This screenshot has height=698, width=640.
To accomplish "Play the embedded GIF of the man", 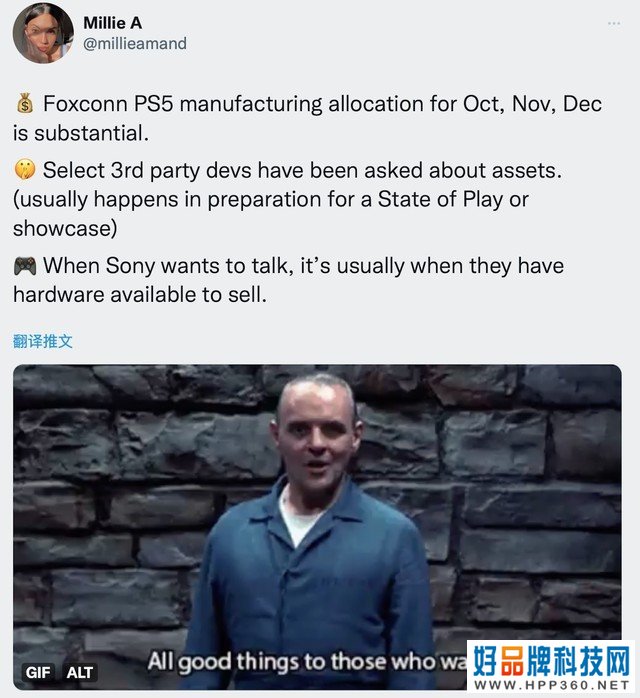I will pyautogui.click(x=317, y=527).
